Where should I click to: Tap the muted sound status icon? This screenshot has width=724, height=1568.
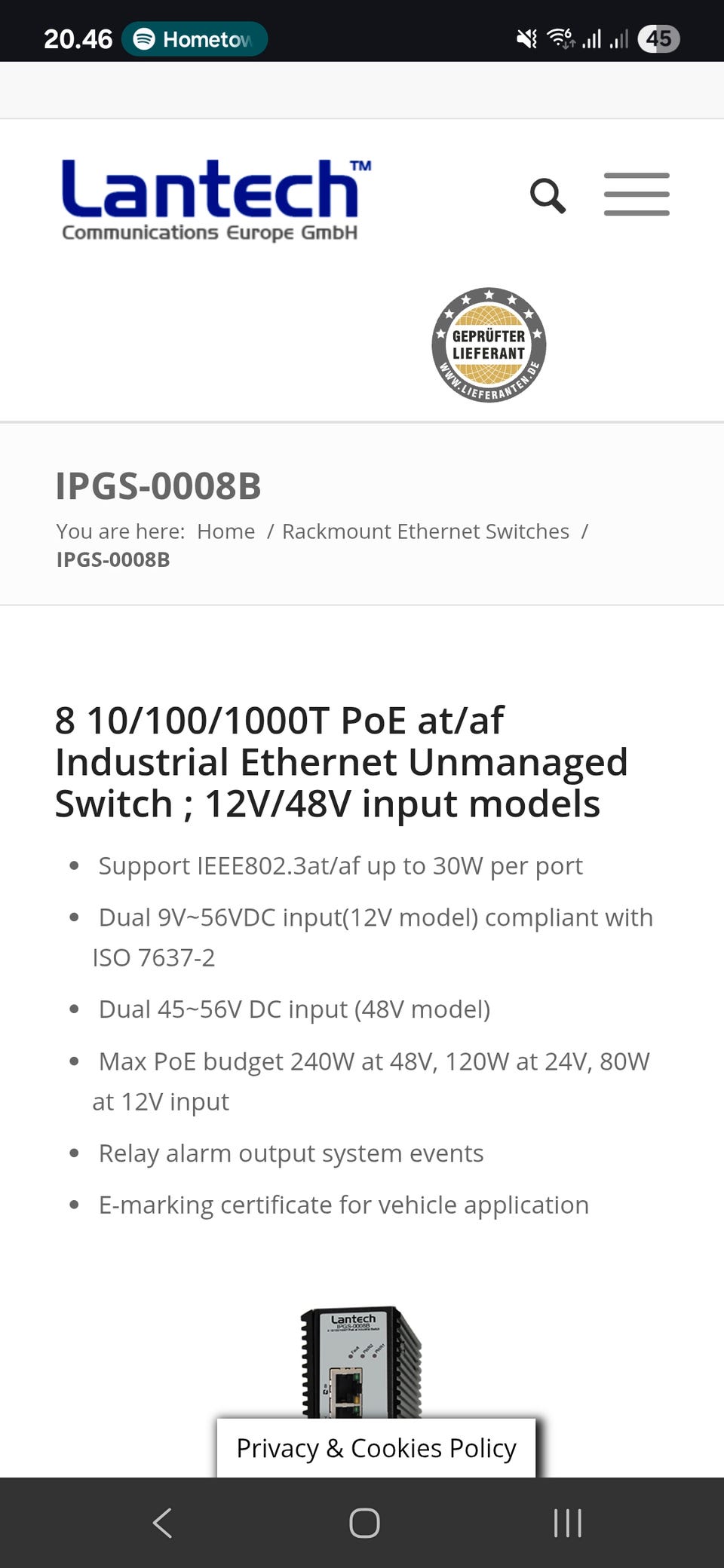point(526,38)
